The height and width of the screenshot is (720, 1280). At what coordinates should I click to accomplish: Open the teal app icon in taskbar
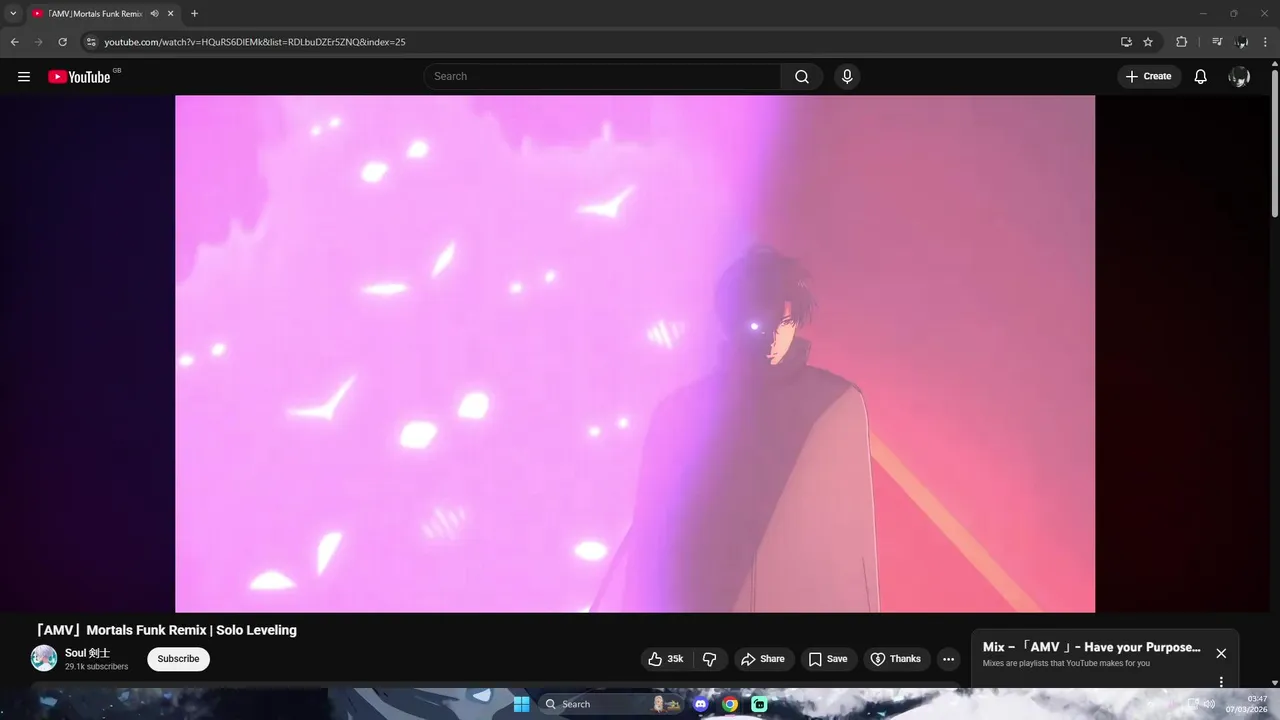click(759, 704)
